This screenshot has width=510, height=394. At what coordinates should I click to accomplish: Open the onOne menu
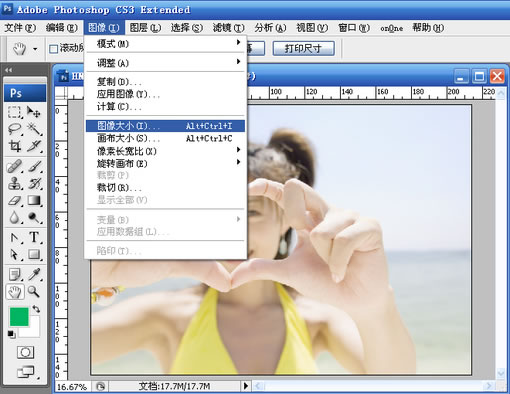point(392,28)
